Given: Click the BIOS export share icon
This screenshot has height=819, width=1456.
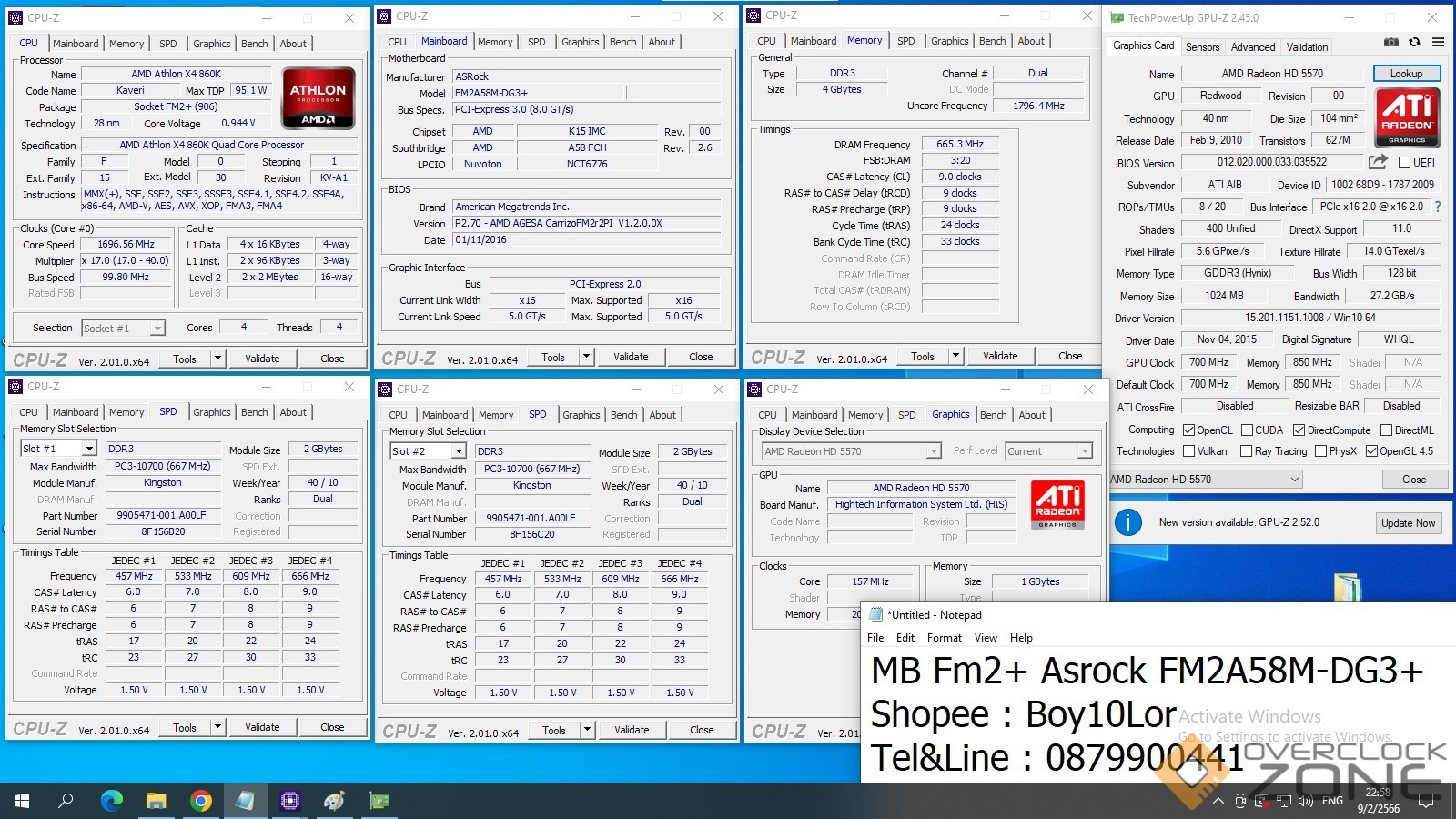Looking at the screenshot, I should (1378, 162).
